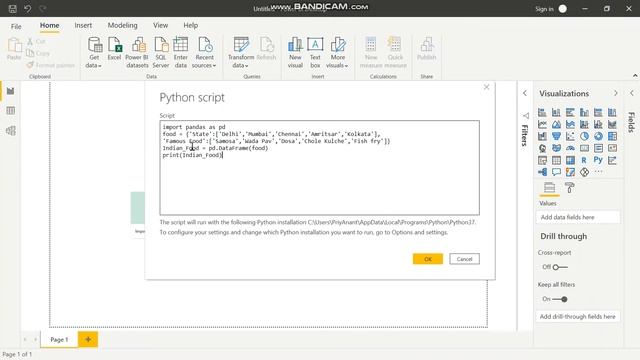Select the R script visual
The image size is (640, 360).
584,160
